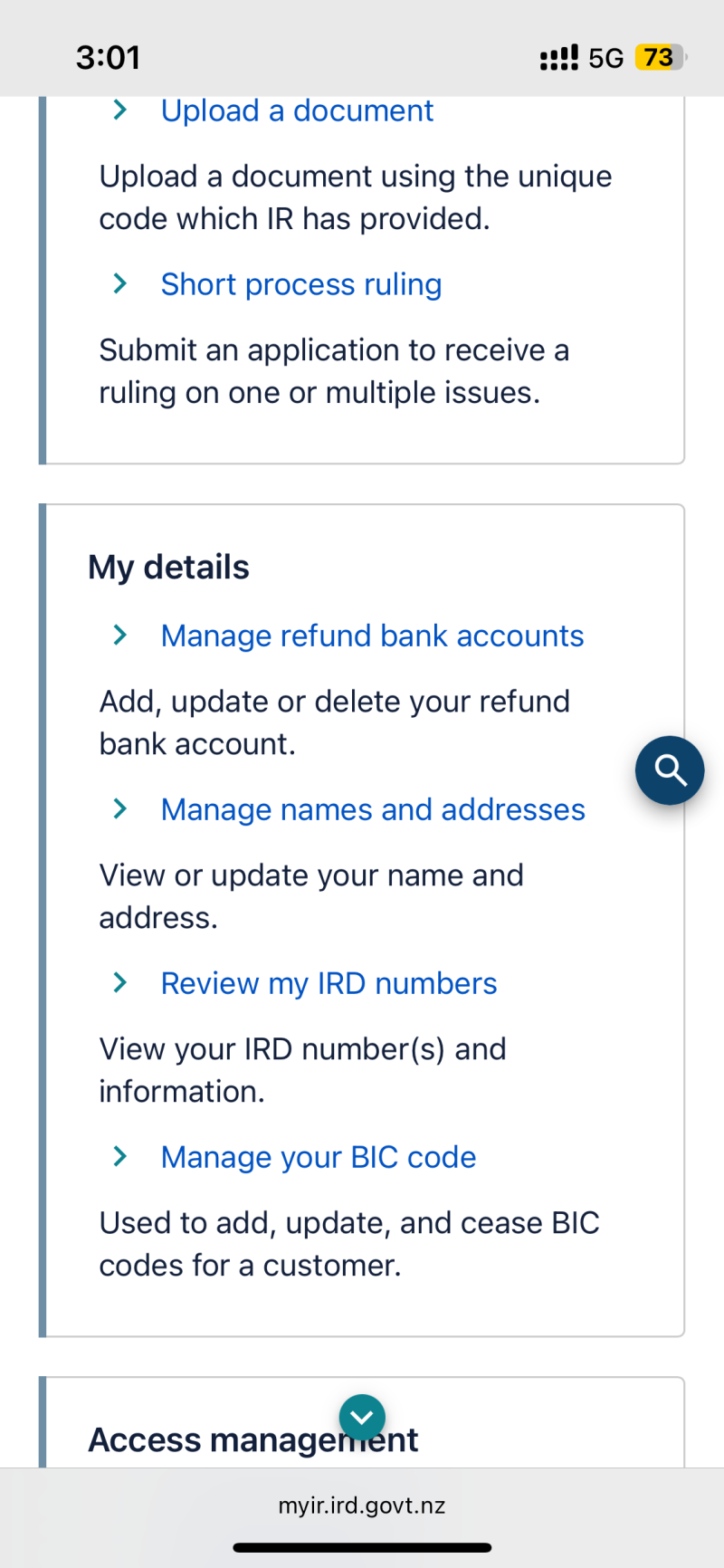Tap the battery level indicator
The height and width of the screenshot is (1568, 724).
662,58
